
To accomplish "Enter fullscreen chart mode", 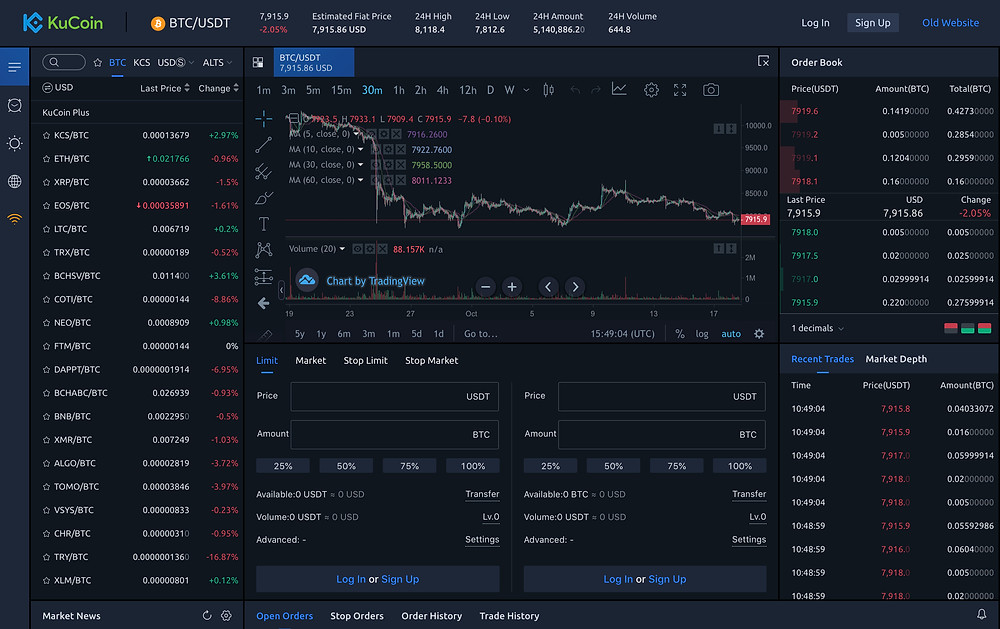I will pos(680,90).
